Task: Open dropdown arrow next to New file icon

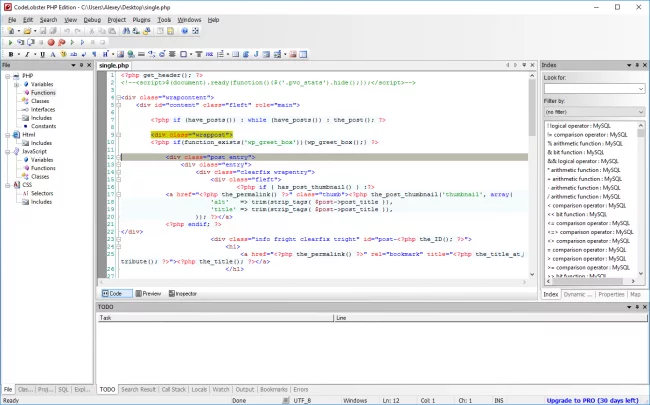Action: point(19,31)
